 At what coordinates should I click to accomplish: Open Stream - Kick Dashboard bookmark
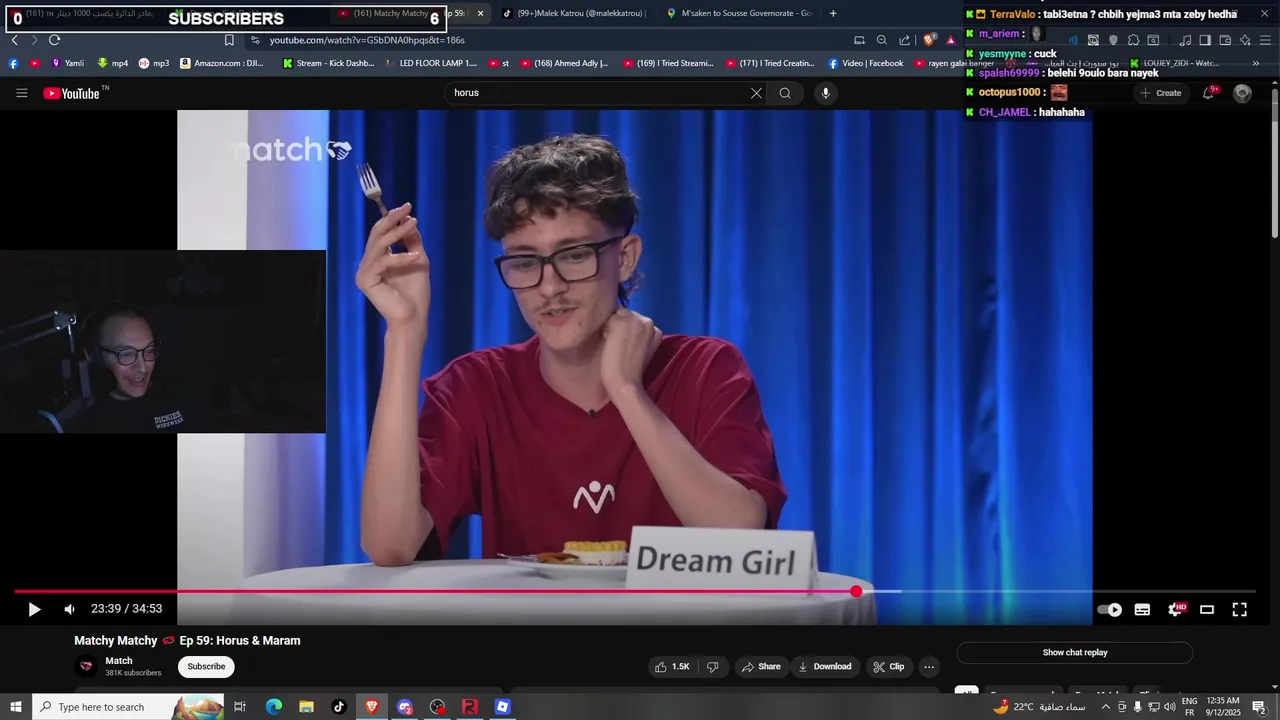[x=328, y=63]
